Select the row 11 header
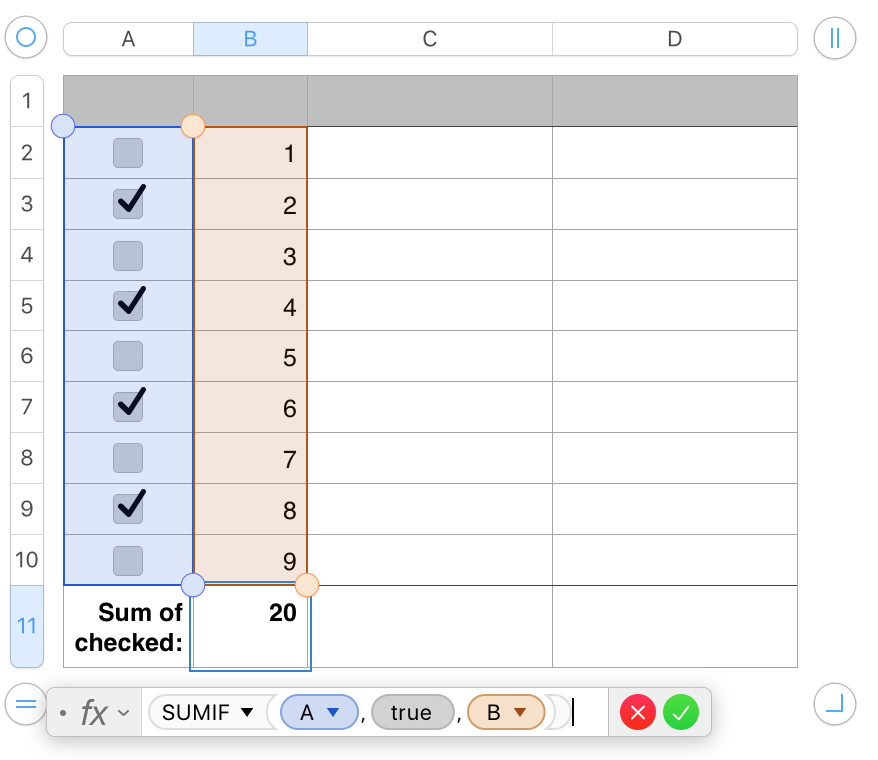 pyautogui.click(x=27, y=626)
